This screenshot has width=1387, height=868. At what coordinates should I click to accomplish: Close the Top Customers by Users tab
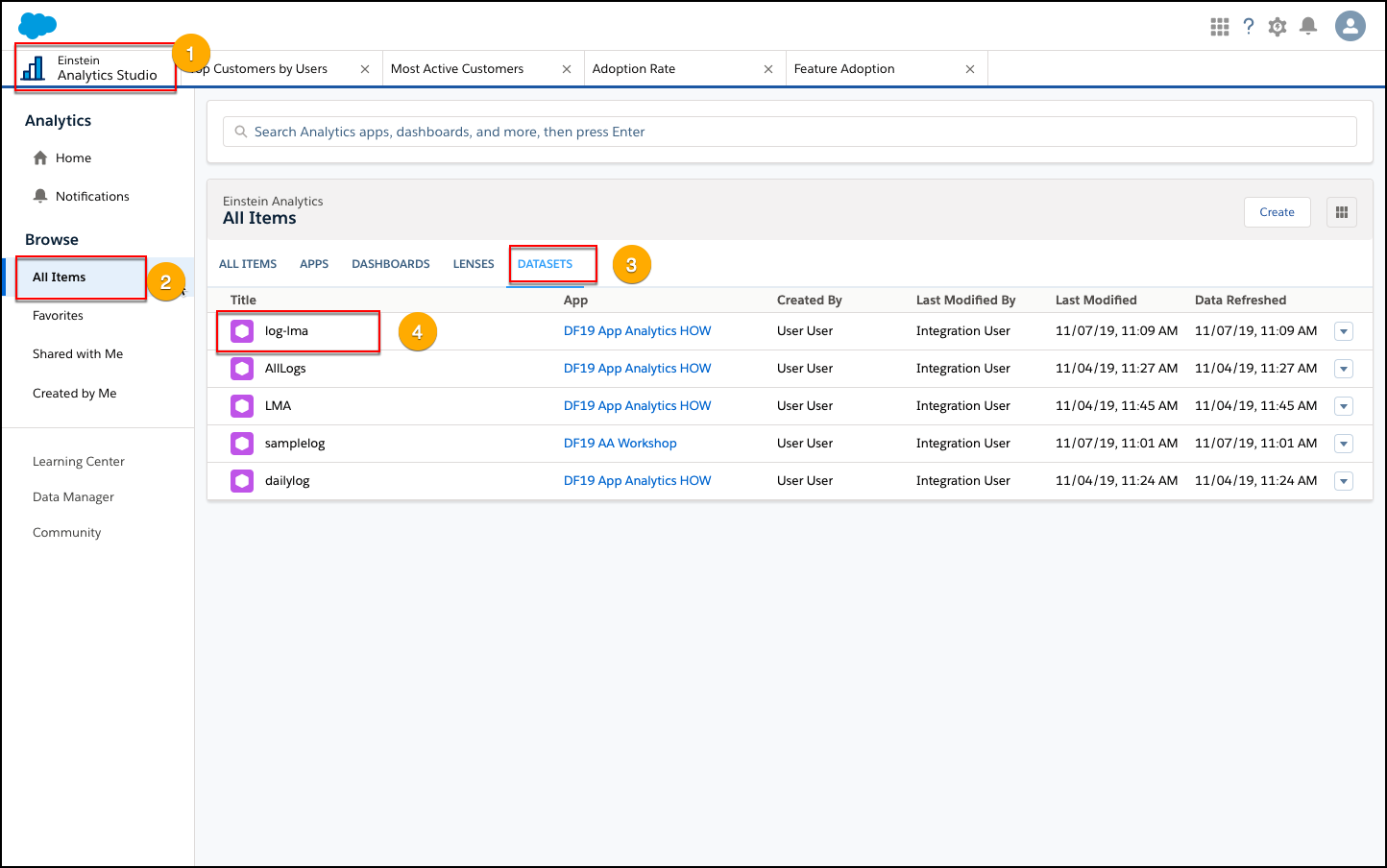click(x=365, y=69)
